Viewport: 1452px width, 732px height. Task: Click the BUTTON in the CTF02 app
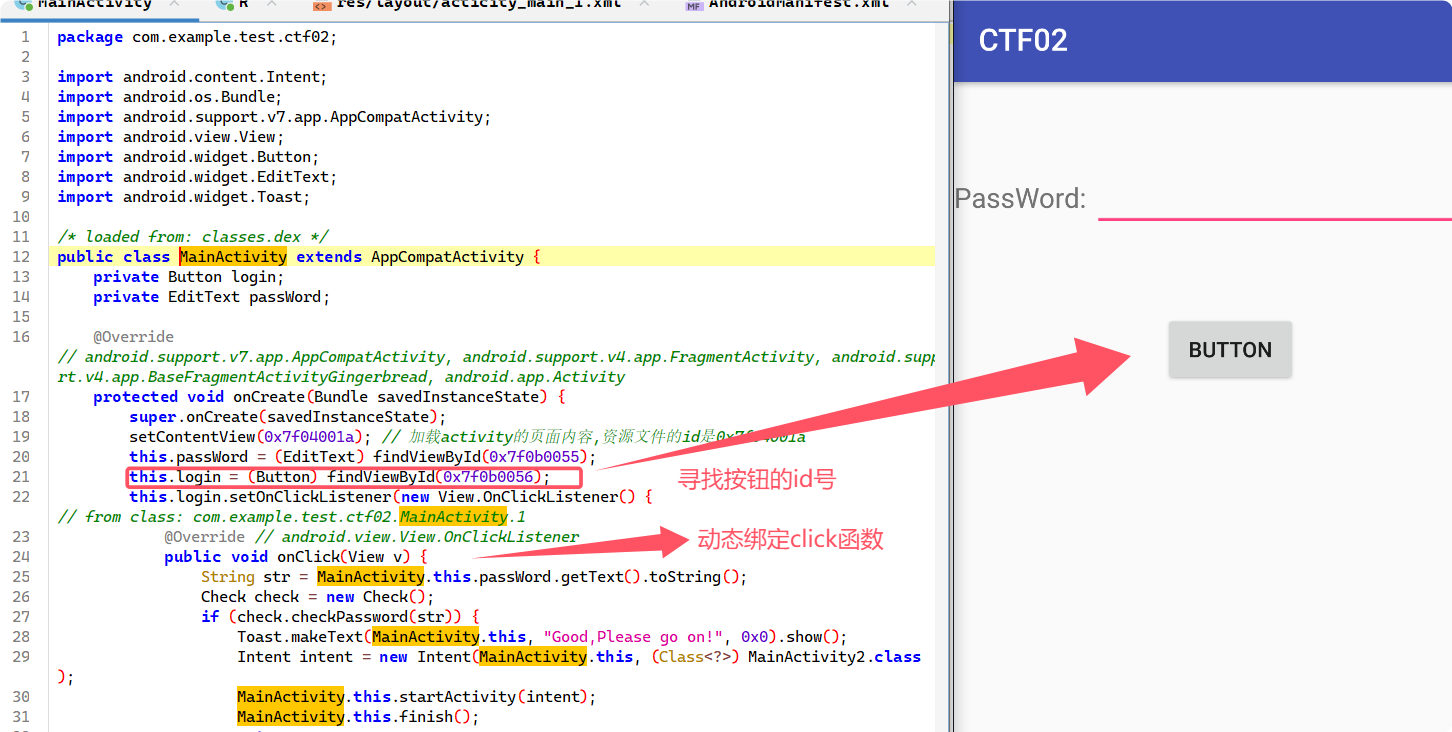[x=1230, y=350]
